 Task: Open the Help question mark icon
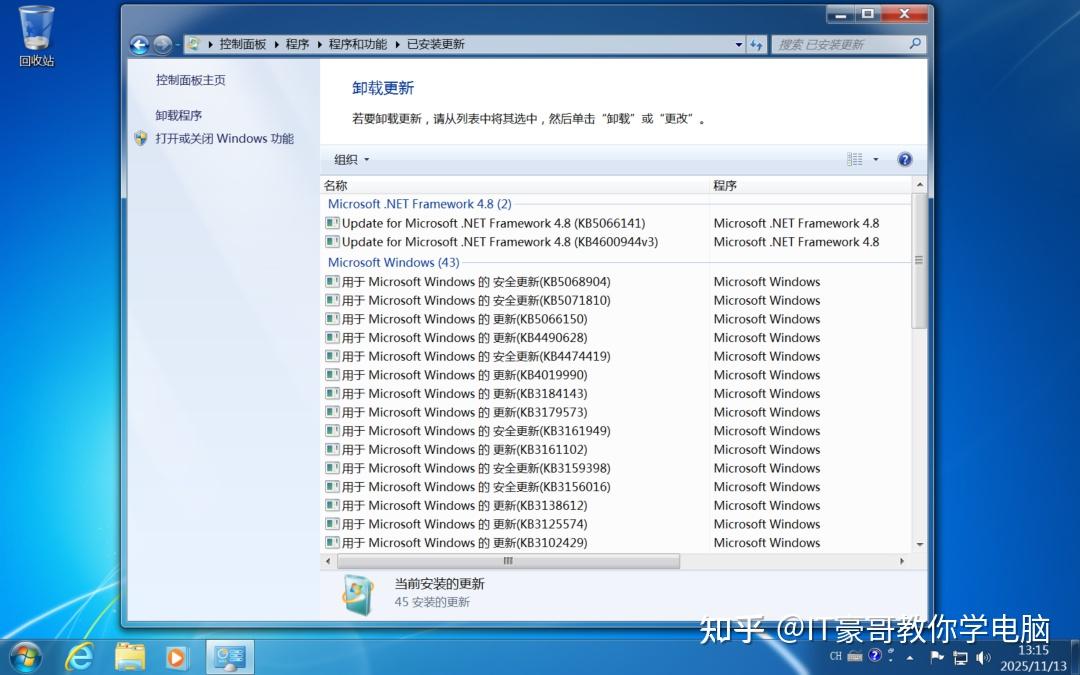[904, 159]
